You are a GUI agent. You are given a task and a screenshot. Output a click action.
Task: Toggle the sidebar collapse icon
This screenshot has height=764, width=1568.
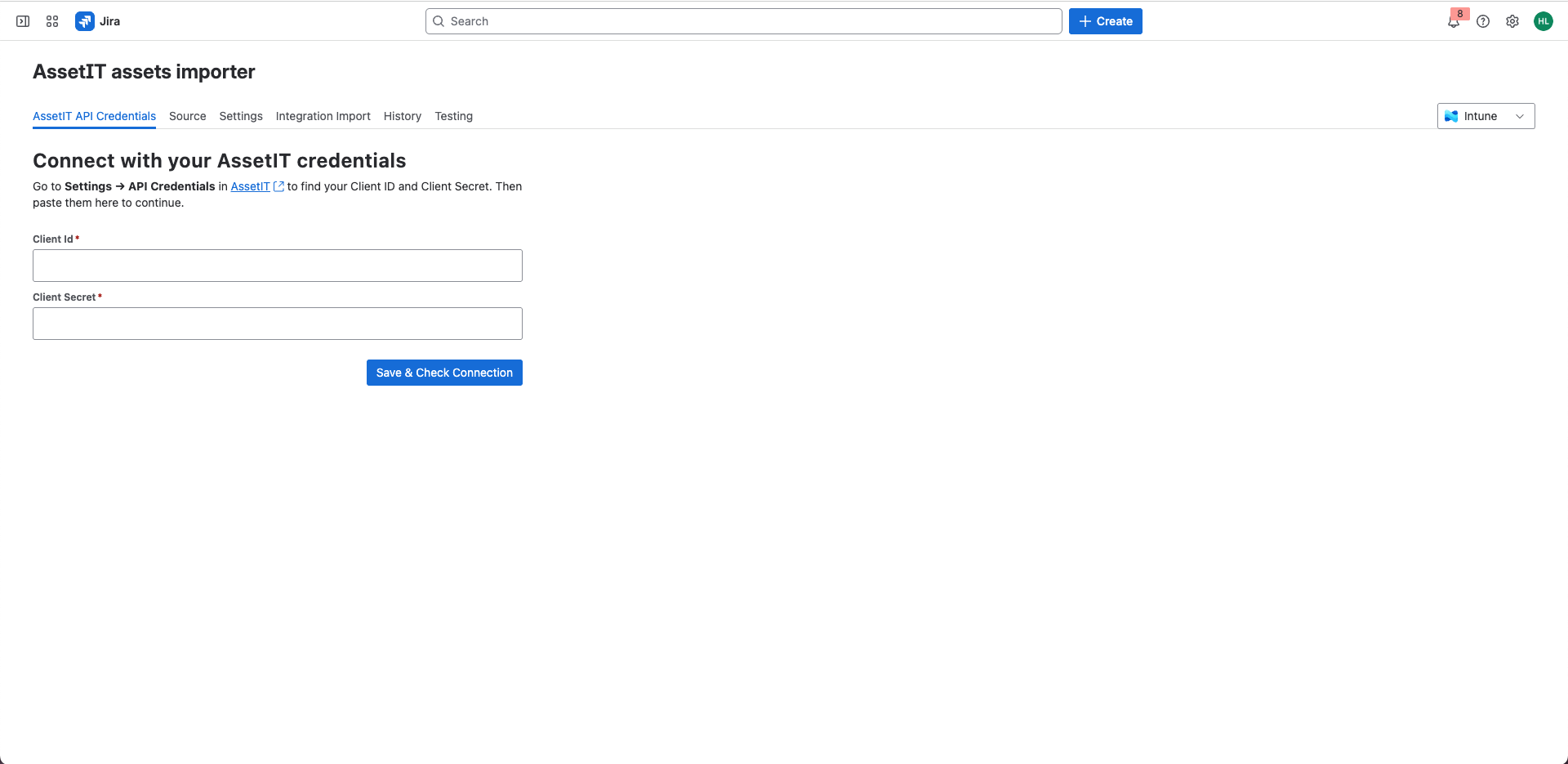coord(23,21)
